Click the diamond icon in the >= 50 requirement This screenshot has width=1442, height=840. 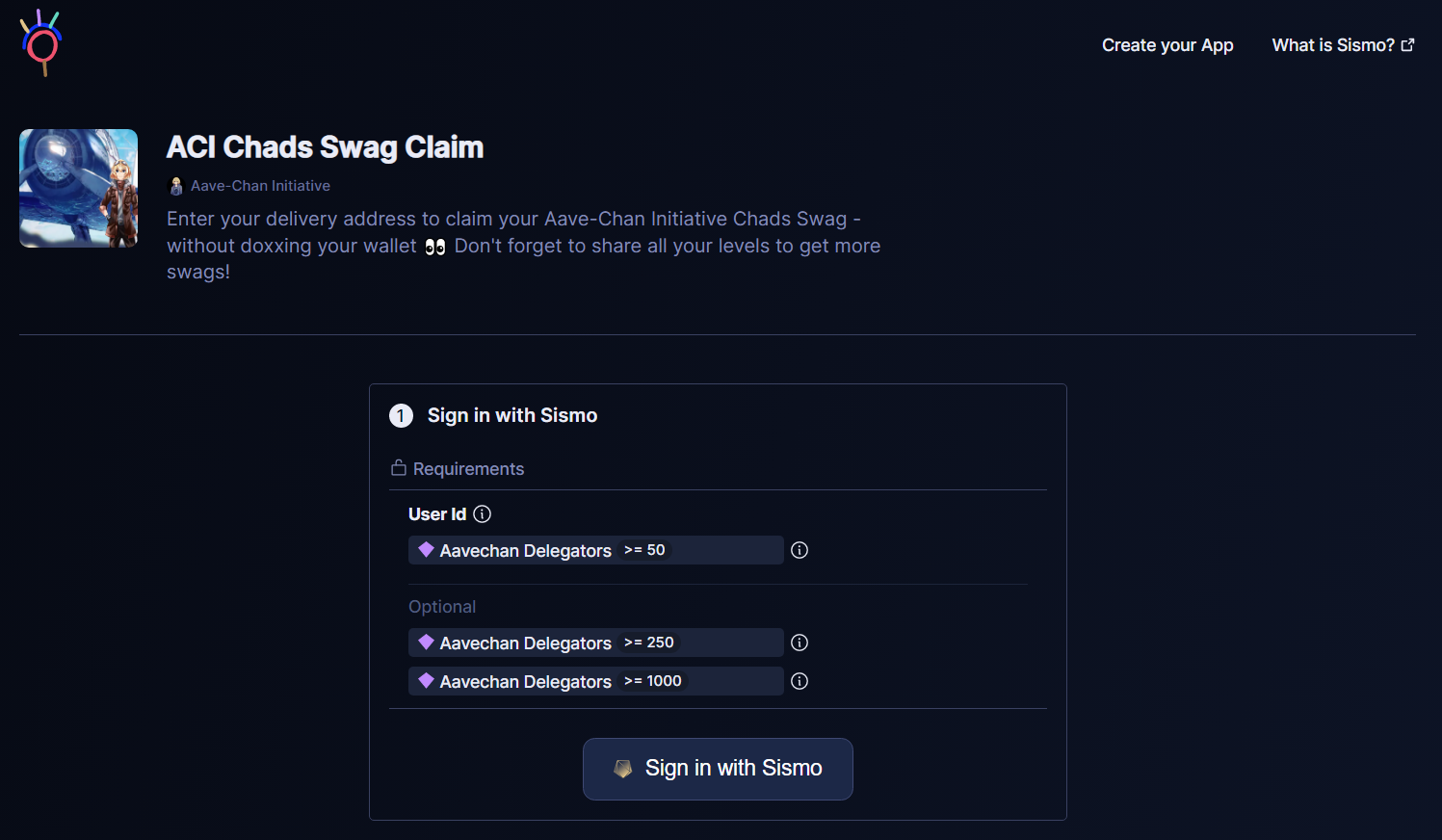tap(426, 549)
